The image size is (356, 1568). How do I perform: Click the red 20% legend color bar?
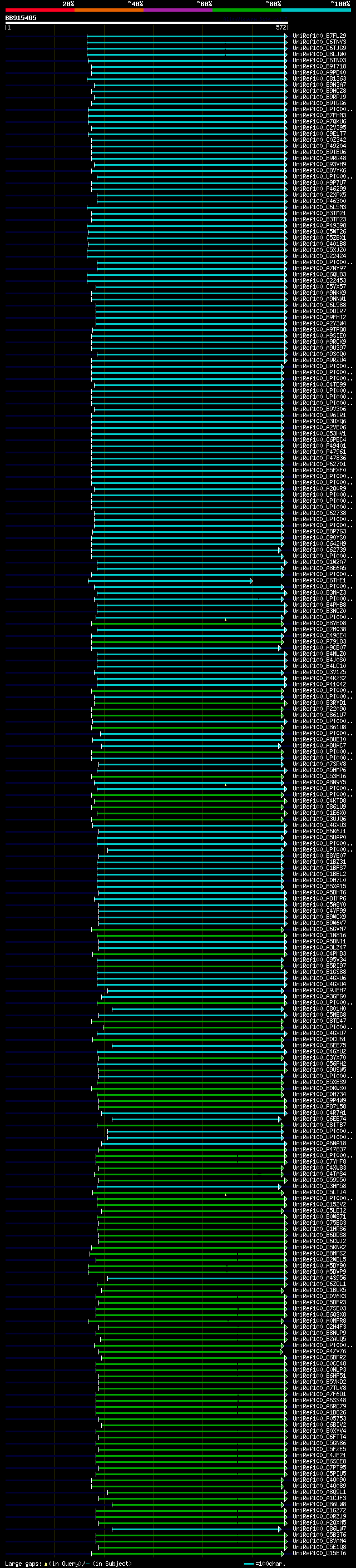point(39,10)
